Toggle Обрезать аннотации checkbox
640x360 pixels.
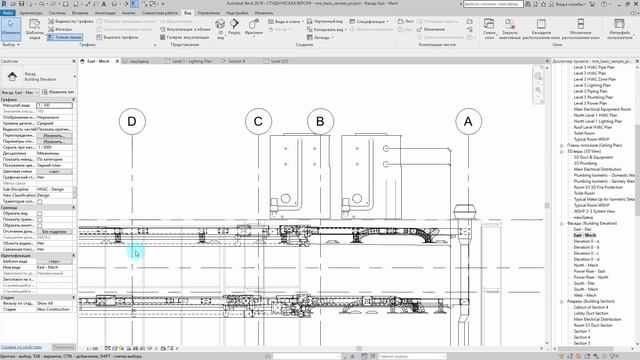[40, 225]
